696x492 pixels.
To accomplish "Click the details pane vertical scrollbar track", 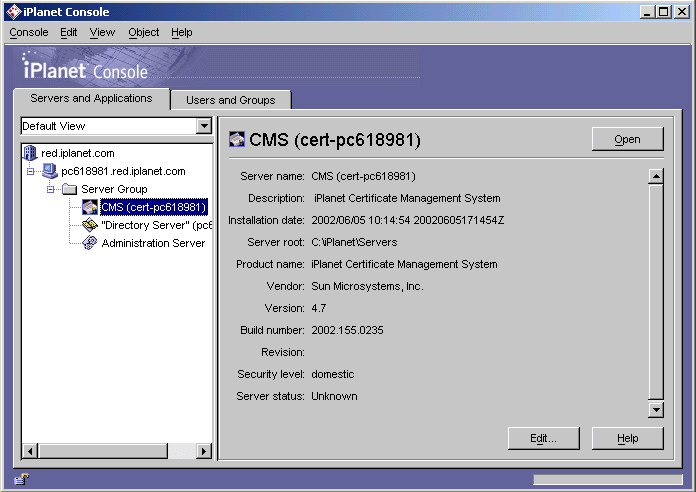I will coord(656,293).
